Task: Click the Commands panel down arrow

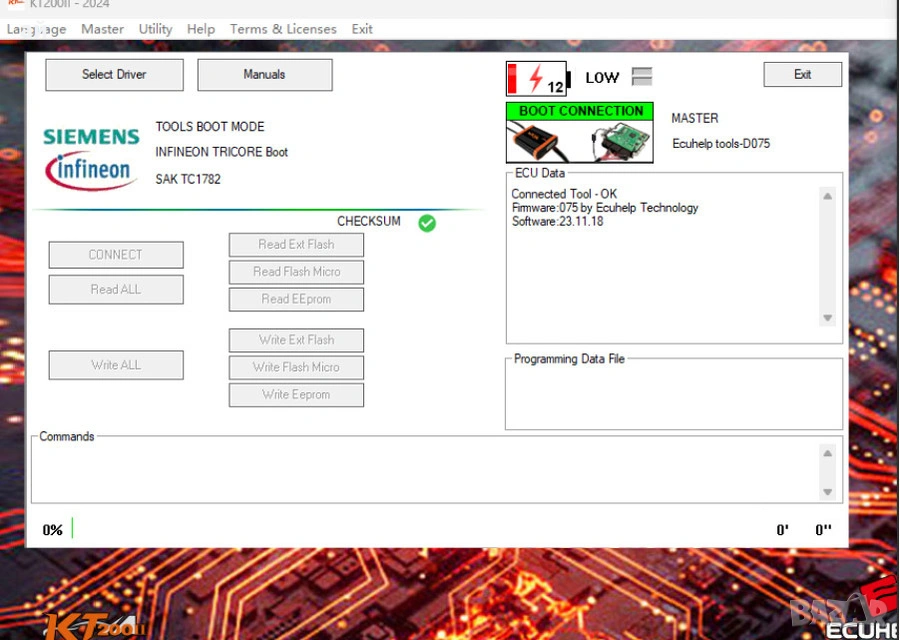Action: tap(827, 492)
